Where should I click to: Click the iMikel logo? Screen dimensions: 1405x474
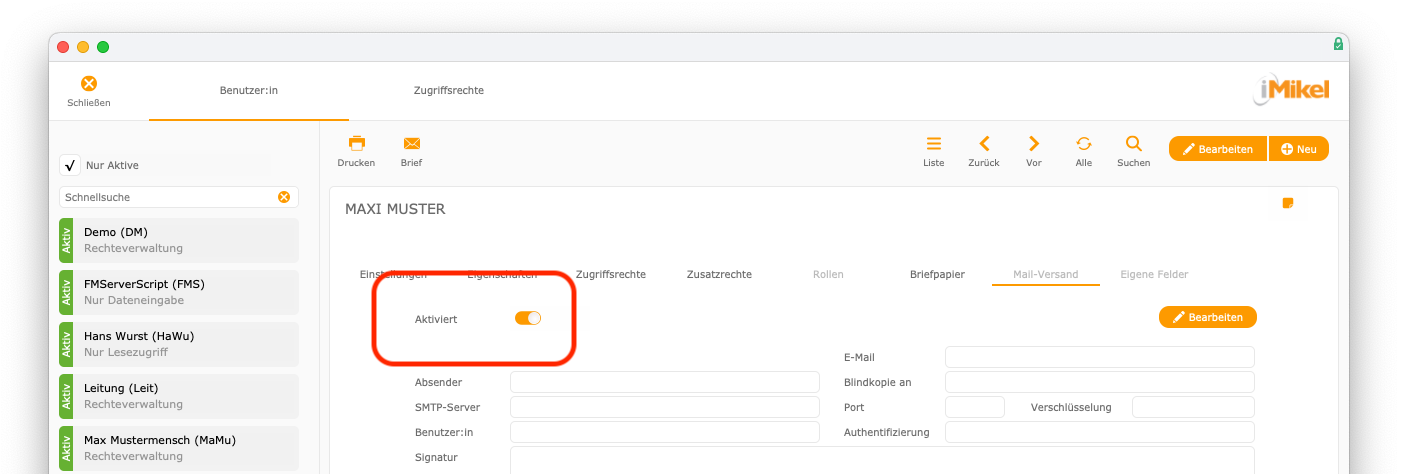tap(1291, 90)
